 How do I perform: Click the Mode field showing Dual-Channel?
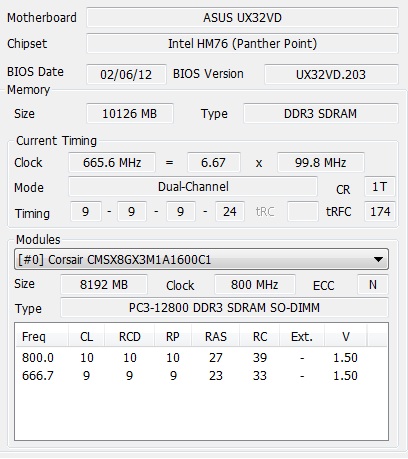[193, 187]
